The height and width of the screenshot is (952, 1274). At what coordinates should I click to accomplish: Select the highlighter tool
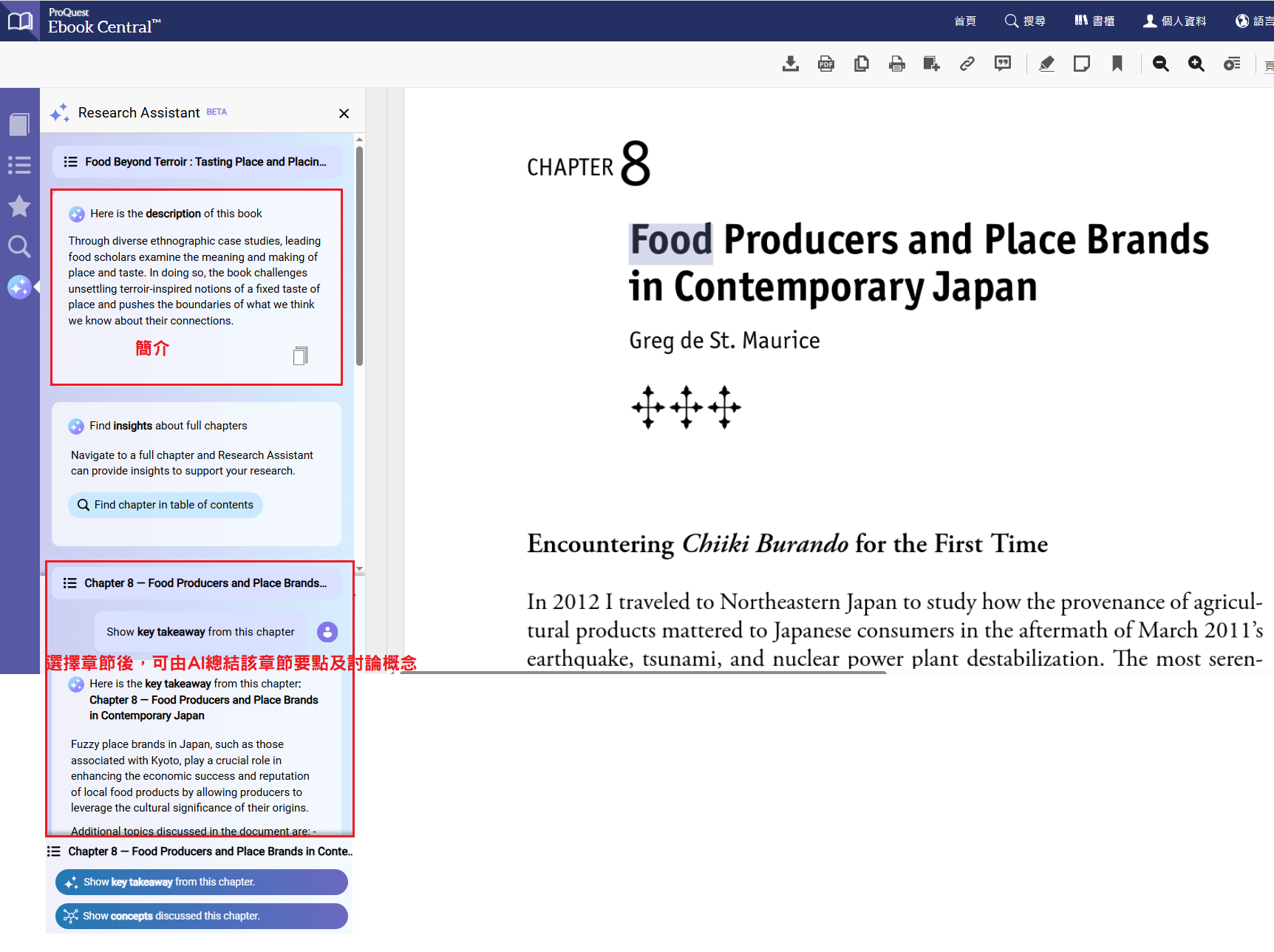click(x=1046, y=64)
